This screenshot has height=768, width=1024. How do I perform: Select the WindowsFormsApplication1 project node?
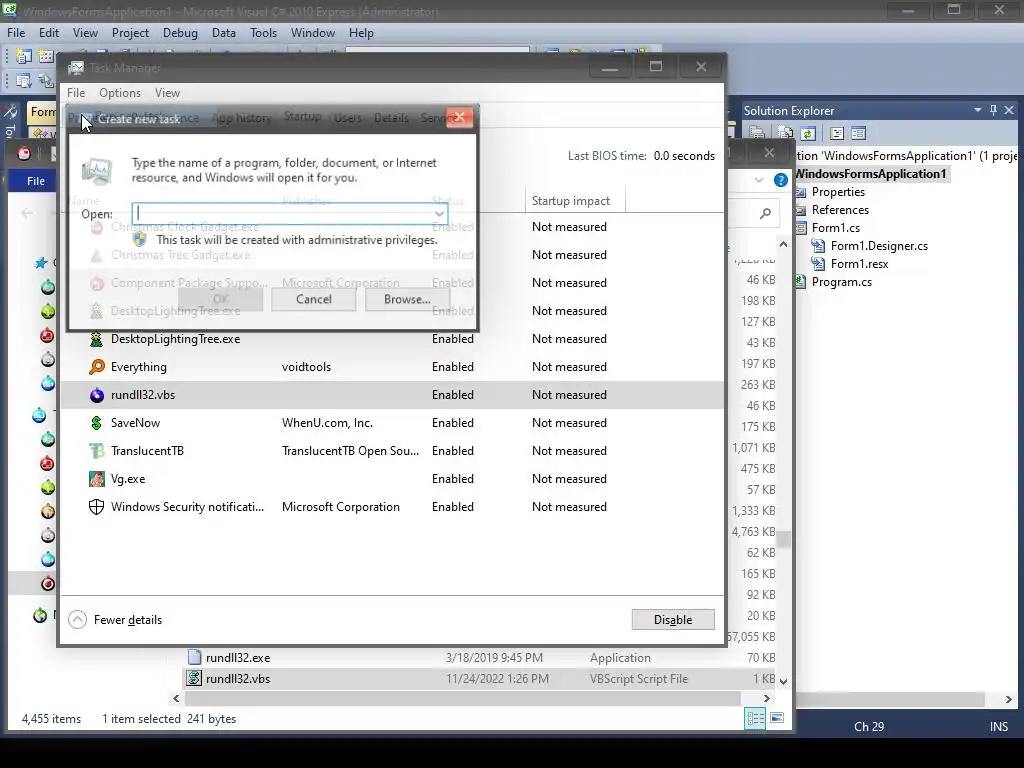click(x=871, y=174)
